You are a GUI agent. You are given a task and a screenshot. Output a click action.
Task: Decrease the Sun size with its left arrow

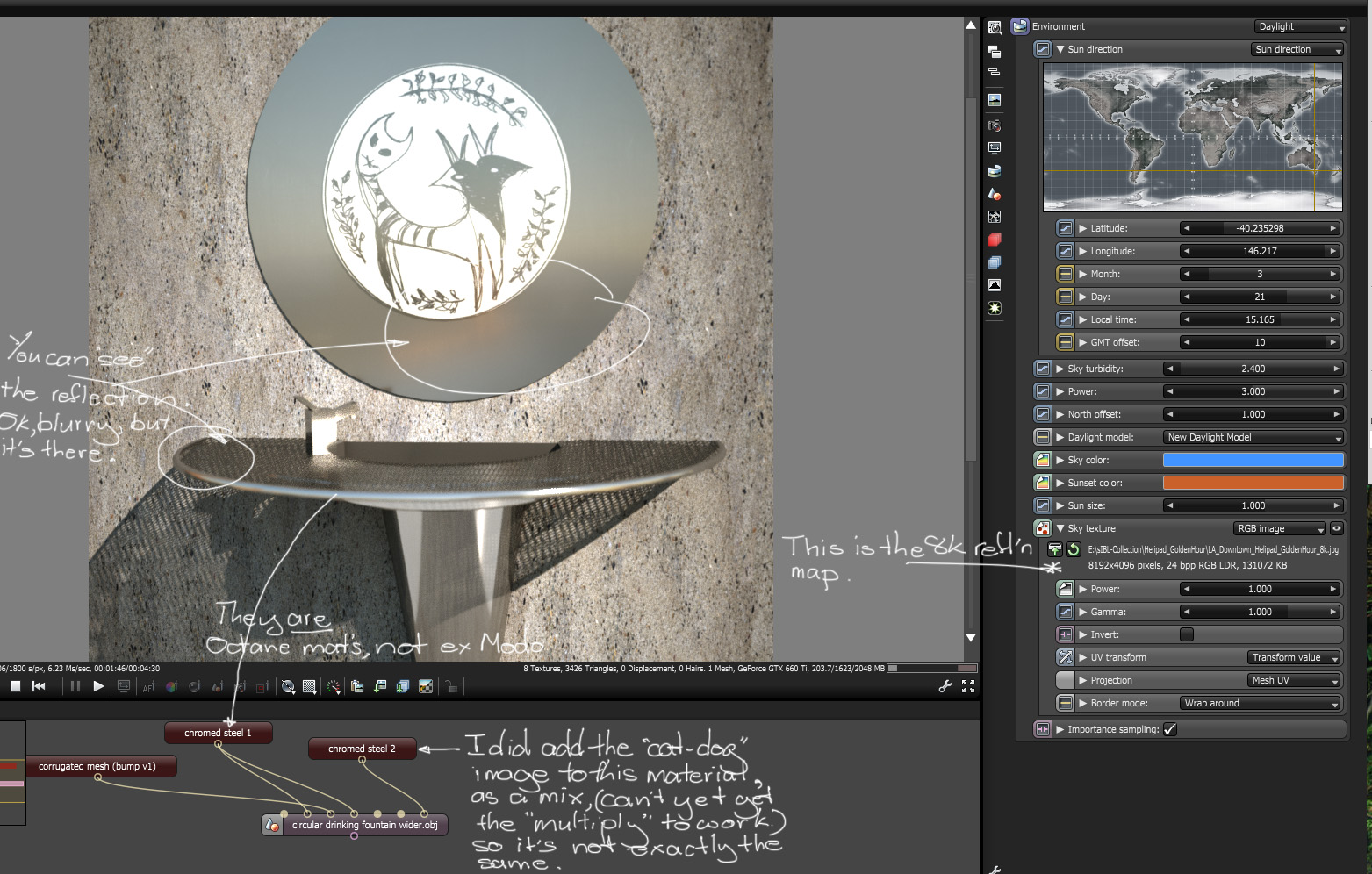click(x=1169, y=505)
